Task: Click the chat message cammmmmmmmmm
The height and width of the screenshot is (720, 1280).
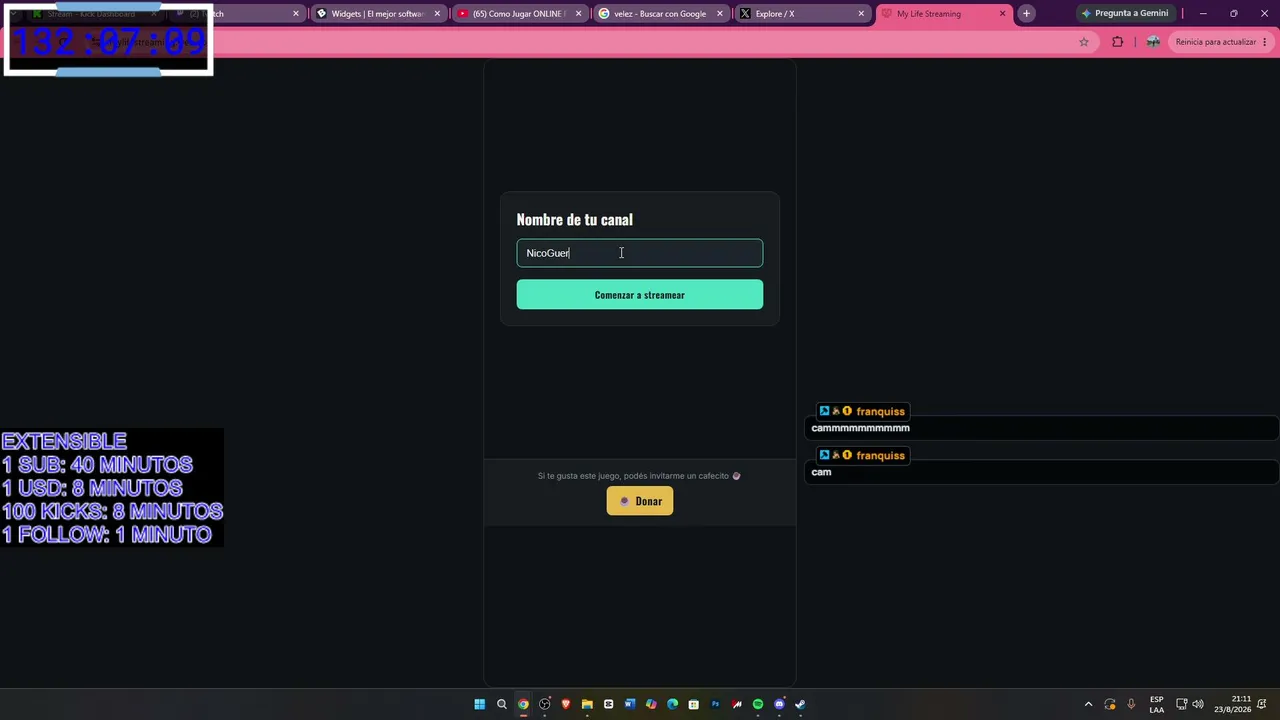Action: pyautogui.click(x=860, y=428)
